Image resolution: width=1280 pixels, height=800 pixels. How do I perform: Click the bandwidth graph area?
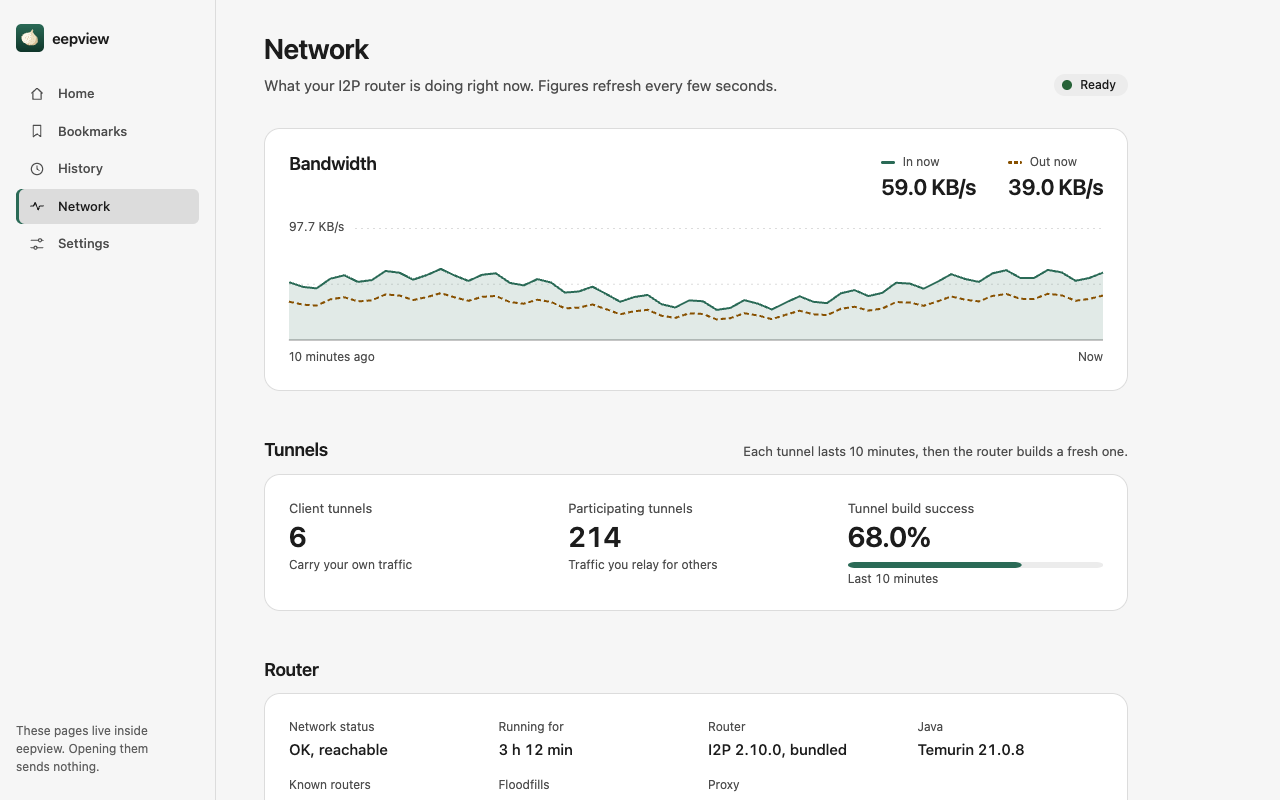tap(696, 285)
